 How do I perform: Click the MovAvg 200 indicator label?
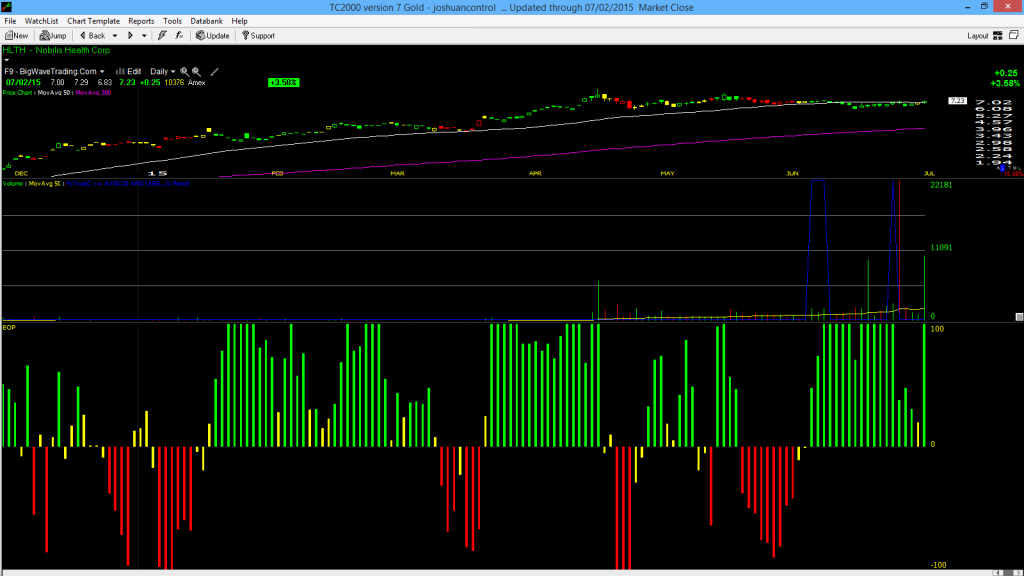(x=93, y=93)
